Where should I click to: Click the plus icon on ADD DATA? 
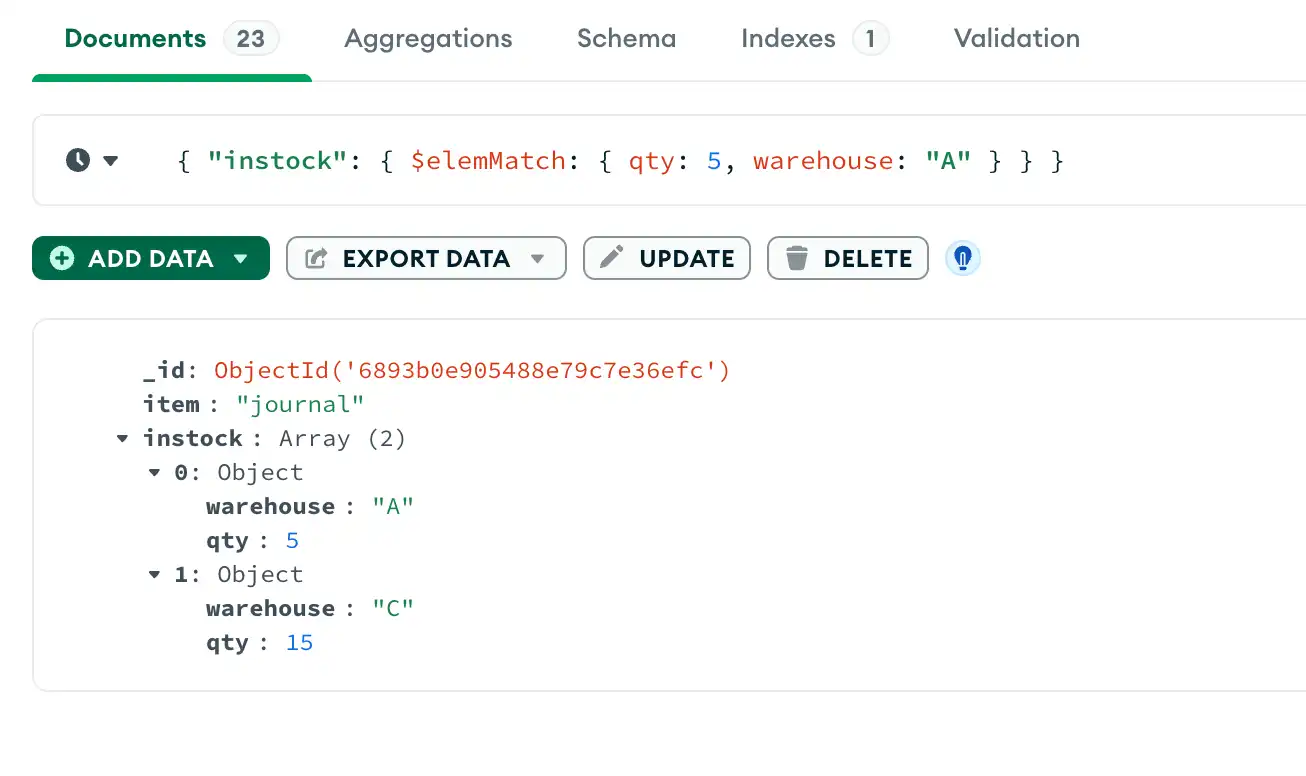tap(62, 258)
